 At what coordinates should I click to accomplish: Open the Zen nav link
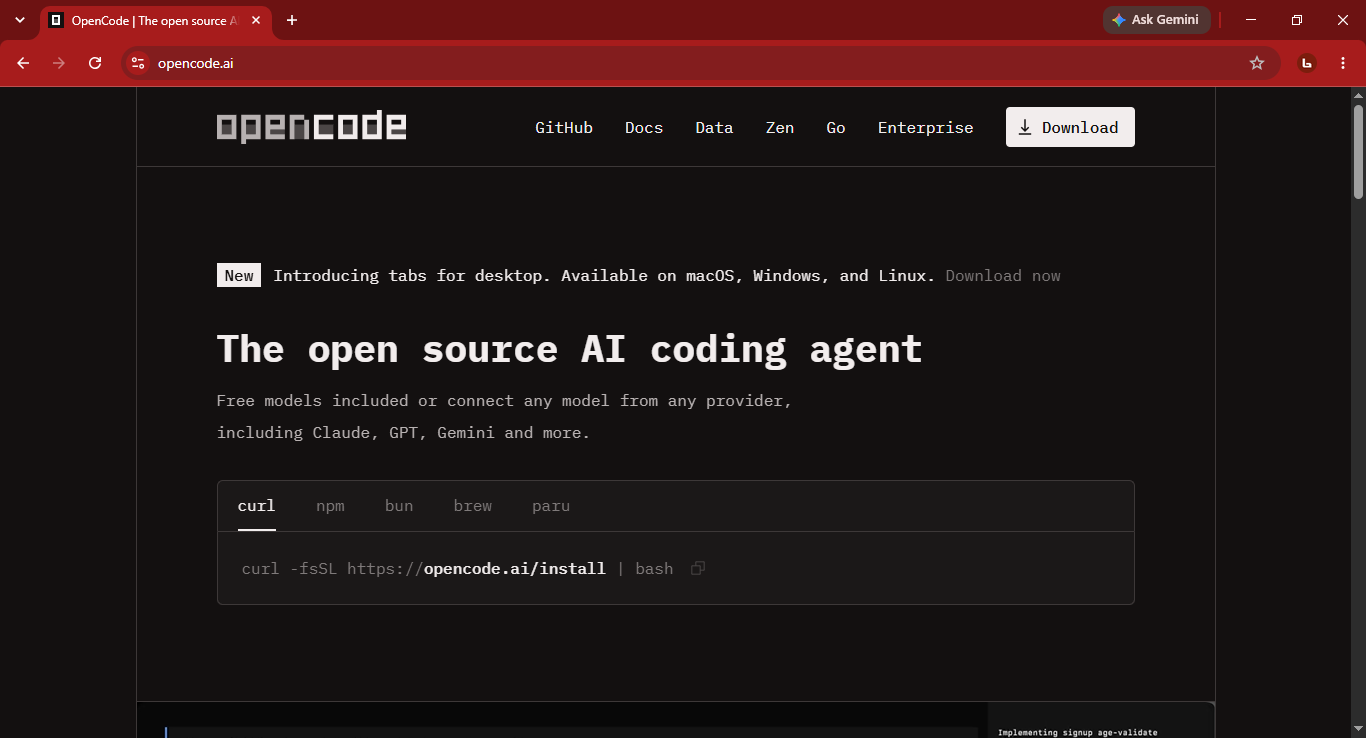[780, 127]
